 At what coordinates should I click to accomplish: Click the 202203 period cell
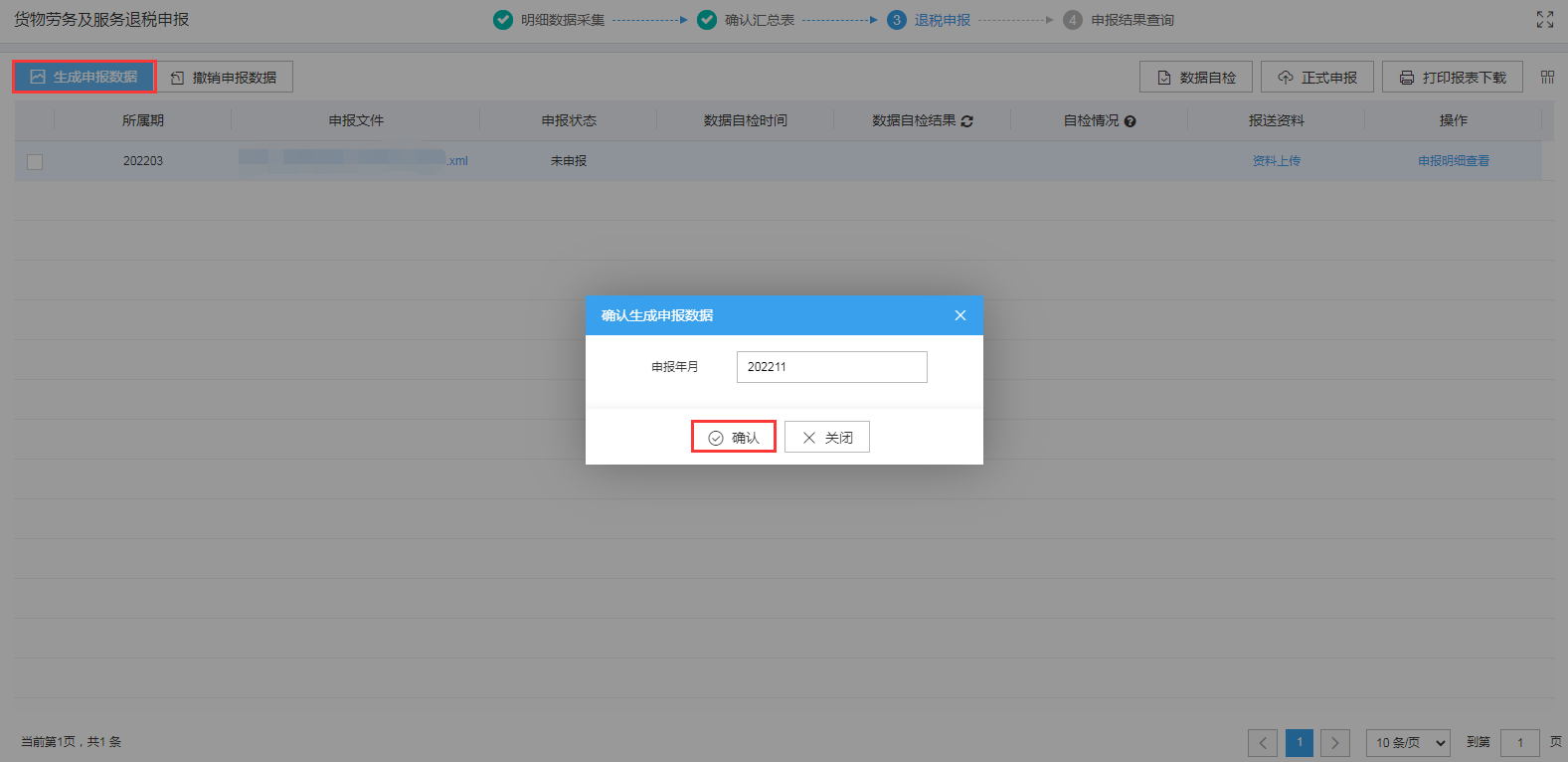(x=143, y=161)
